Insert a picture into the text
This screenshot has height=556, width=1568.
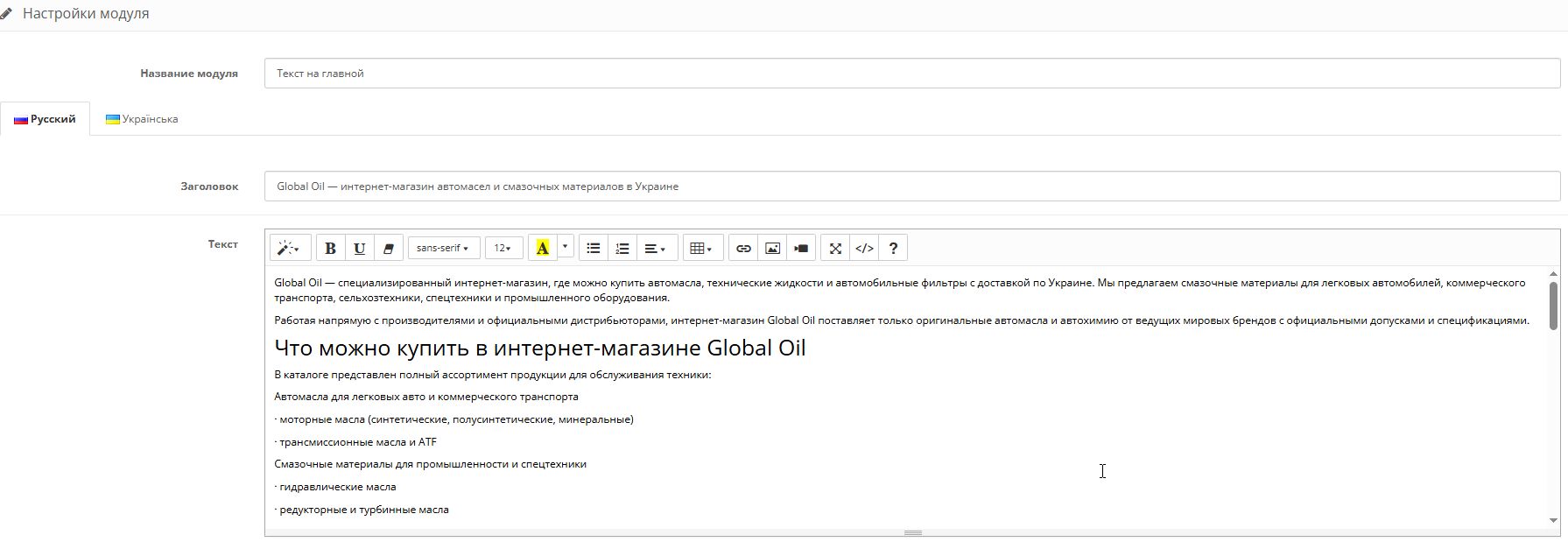[x=772, y=248]
